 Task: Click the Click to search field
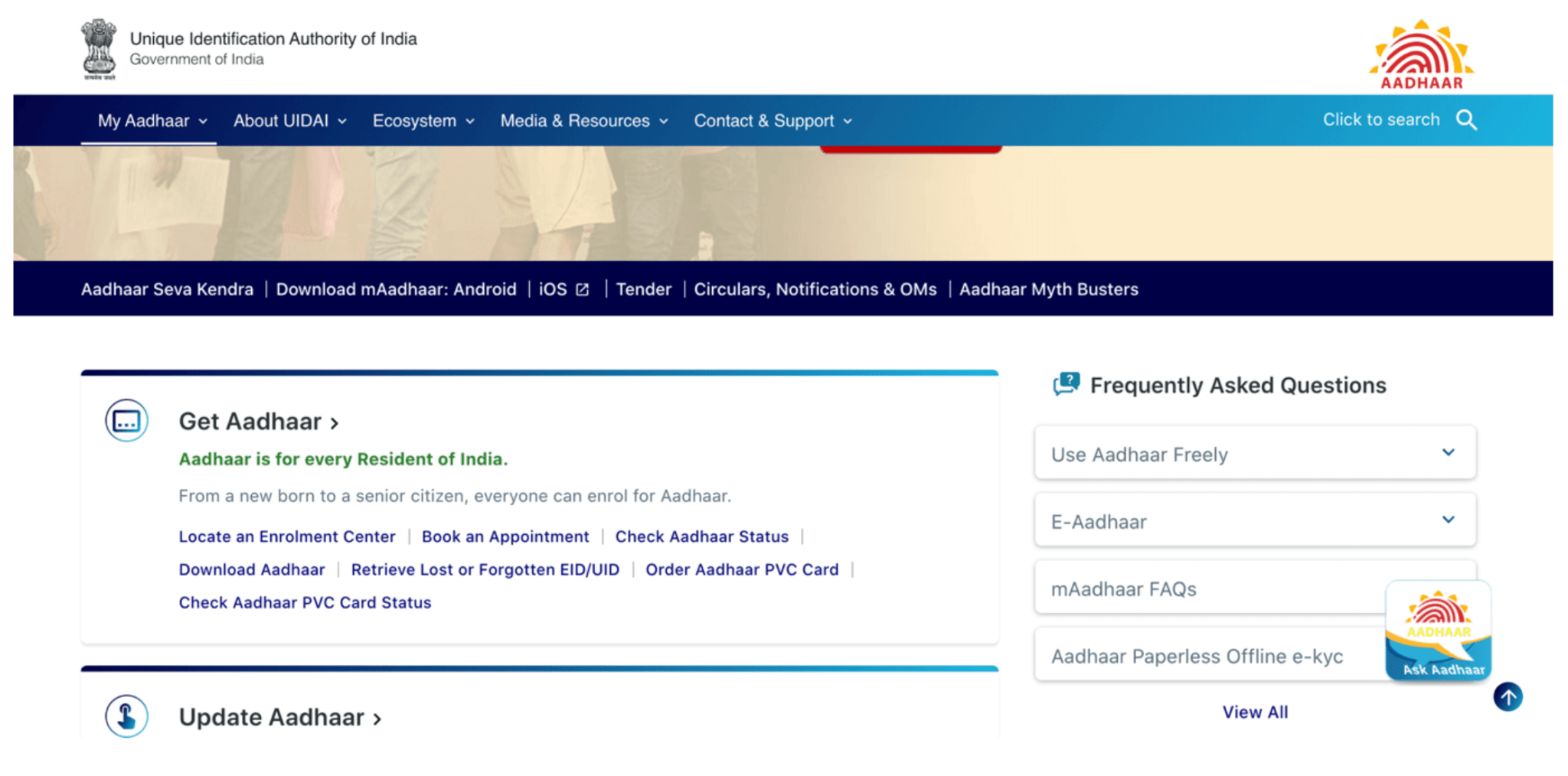tap(1380, 119)
